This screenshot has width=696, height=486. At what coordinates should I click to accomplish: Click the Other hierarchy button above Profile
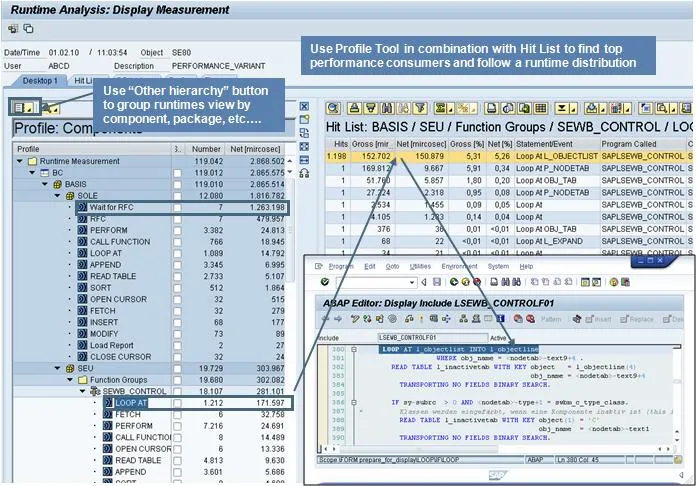point(23,107)
